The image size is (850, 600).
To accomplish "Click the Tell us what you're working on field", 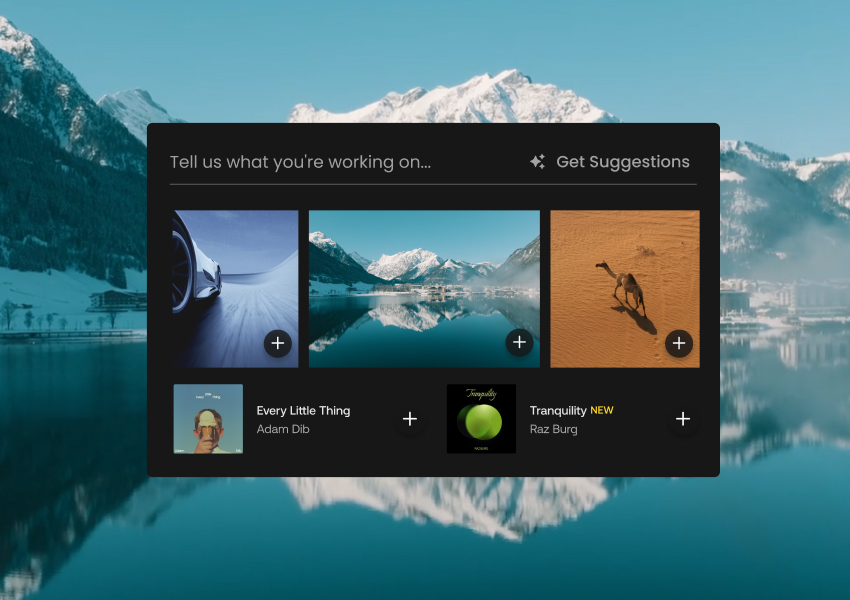I will 300,161.
